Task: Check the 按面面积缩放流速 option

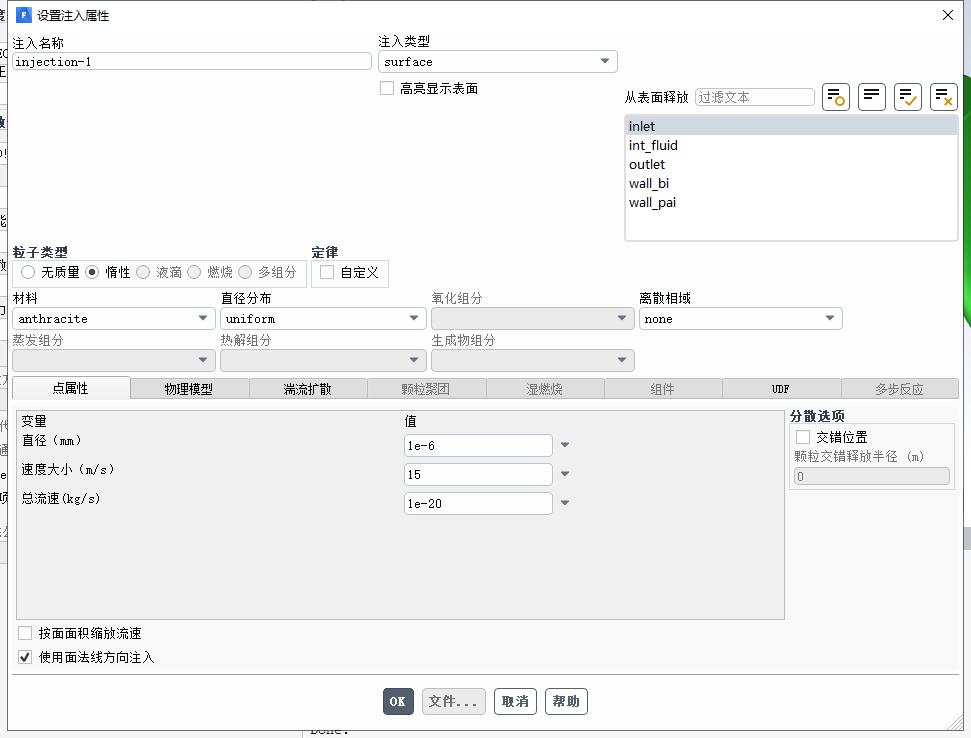Action: coord(26,633)
